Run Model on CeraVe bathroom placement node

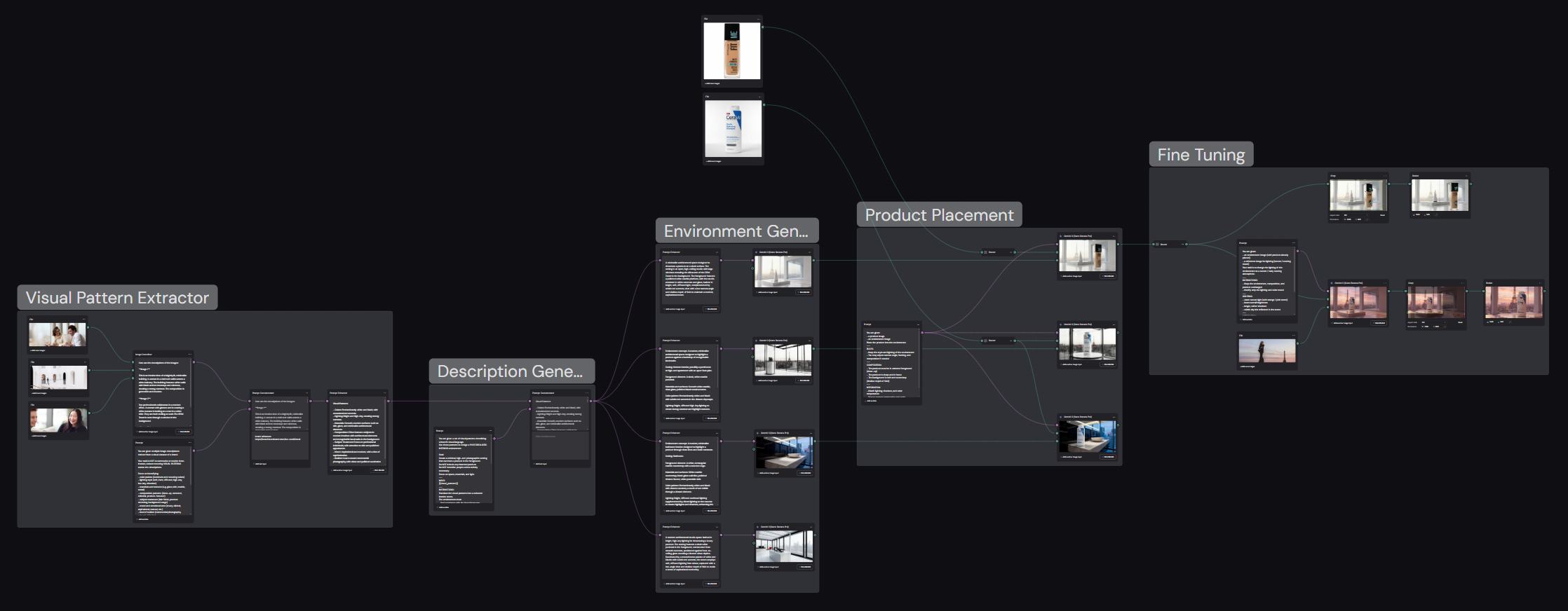click(1109, 457)
